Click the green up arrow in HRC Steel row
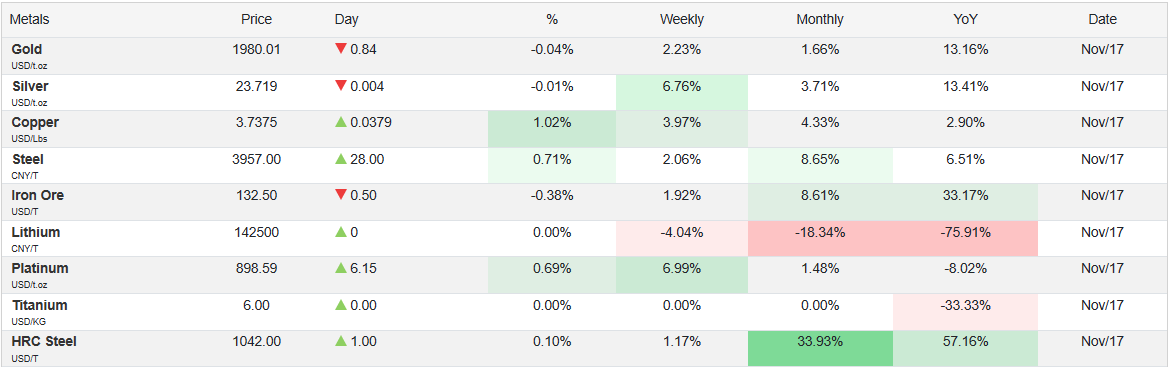 tap(340, 342)
